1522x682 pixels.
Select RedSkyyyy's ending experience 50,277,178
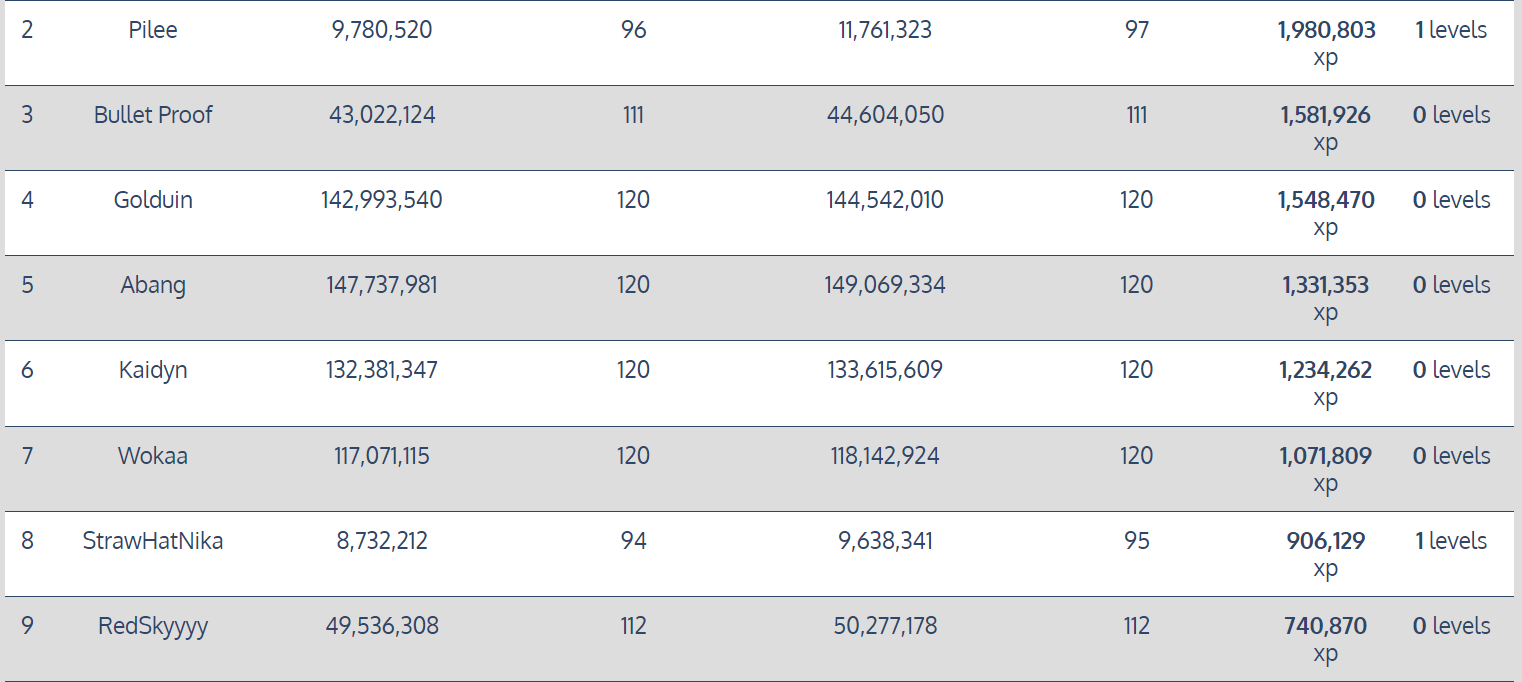885,626
